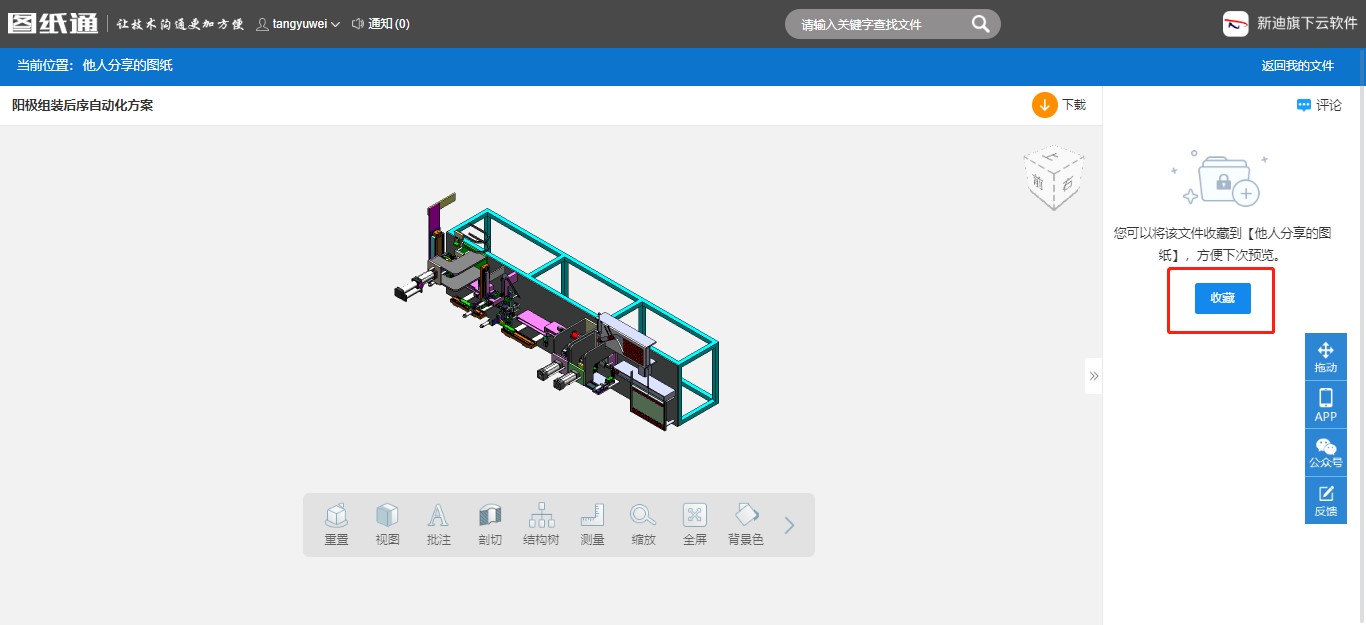The width and height of the screenshot is (1366, 625).
Task: Open the Background color (背景色) tool
Action: point(746,524)
